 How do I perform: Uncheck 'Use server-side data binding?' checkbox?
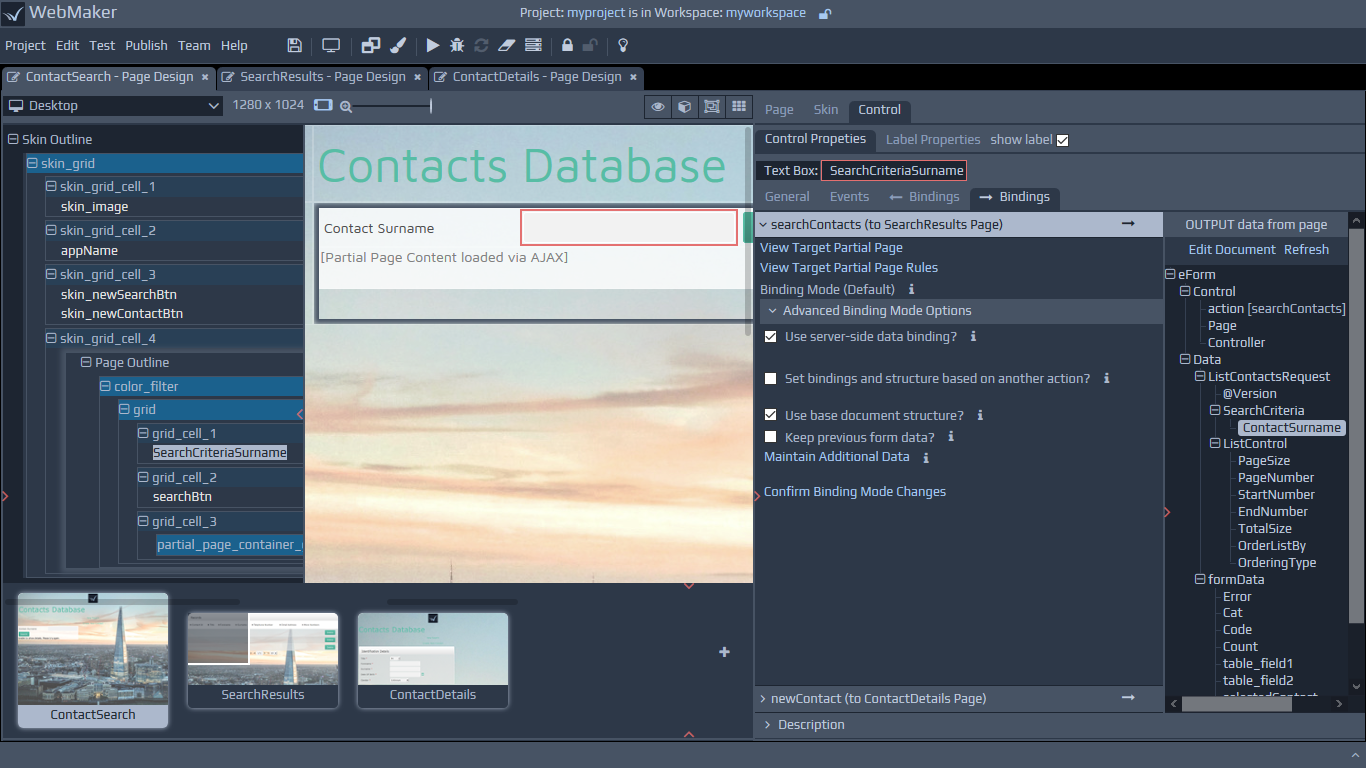point(770,337)
